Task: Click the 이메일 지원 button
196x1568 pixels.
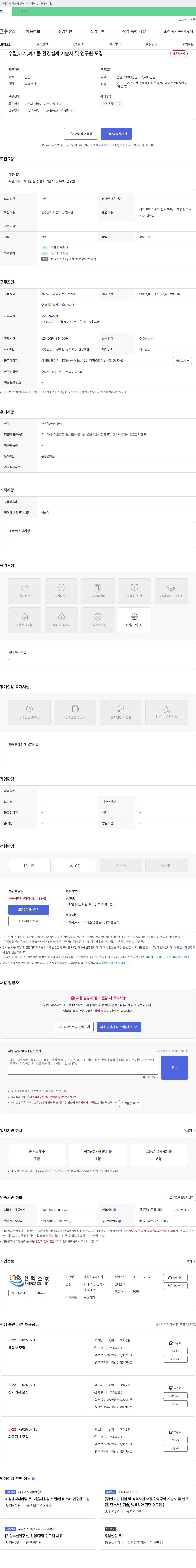Action: click(29, 921)
